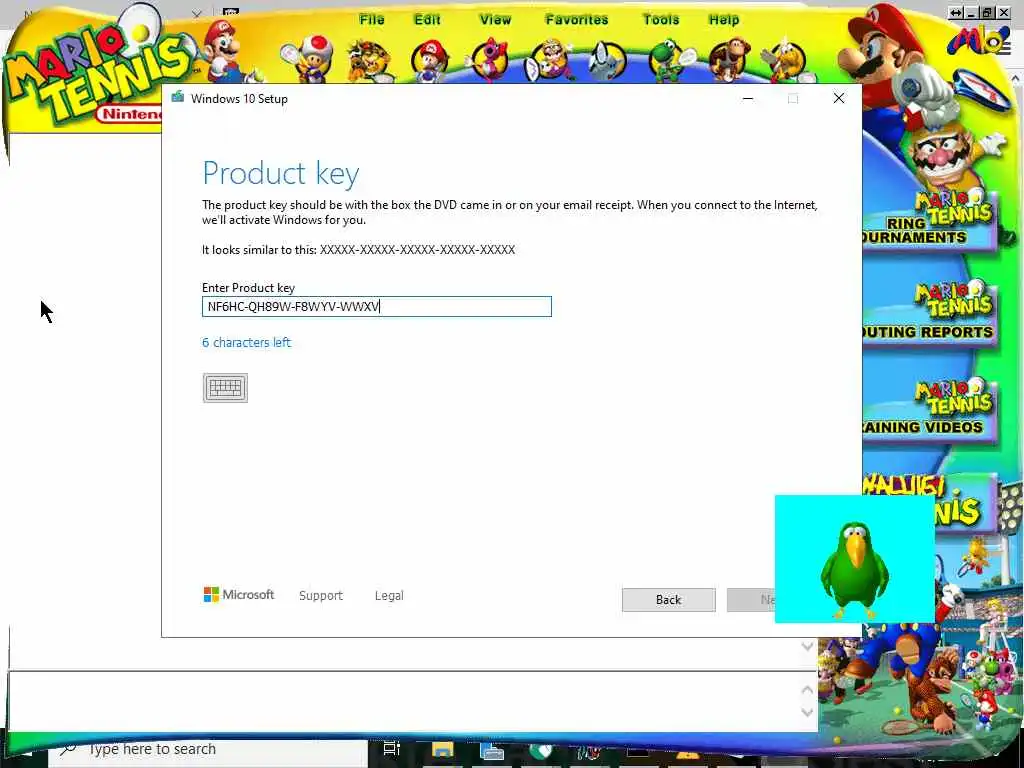1024x768 pixels.
Task: Open File Explorer from the taskbar
Action: tap(442, 750)
